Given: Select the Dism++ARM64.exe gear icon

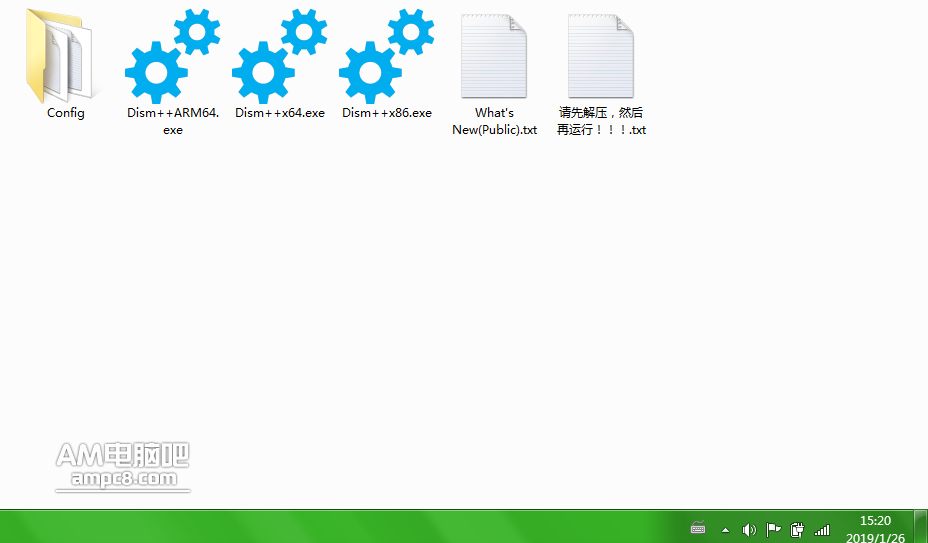Looking at the screenshot, I should 172,56.
